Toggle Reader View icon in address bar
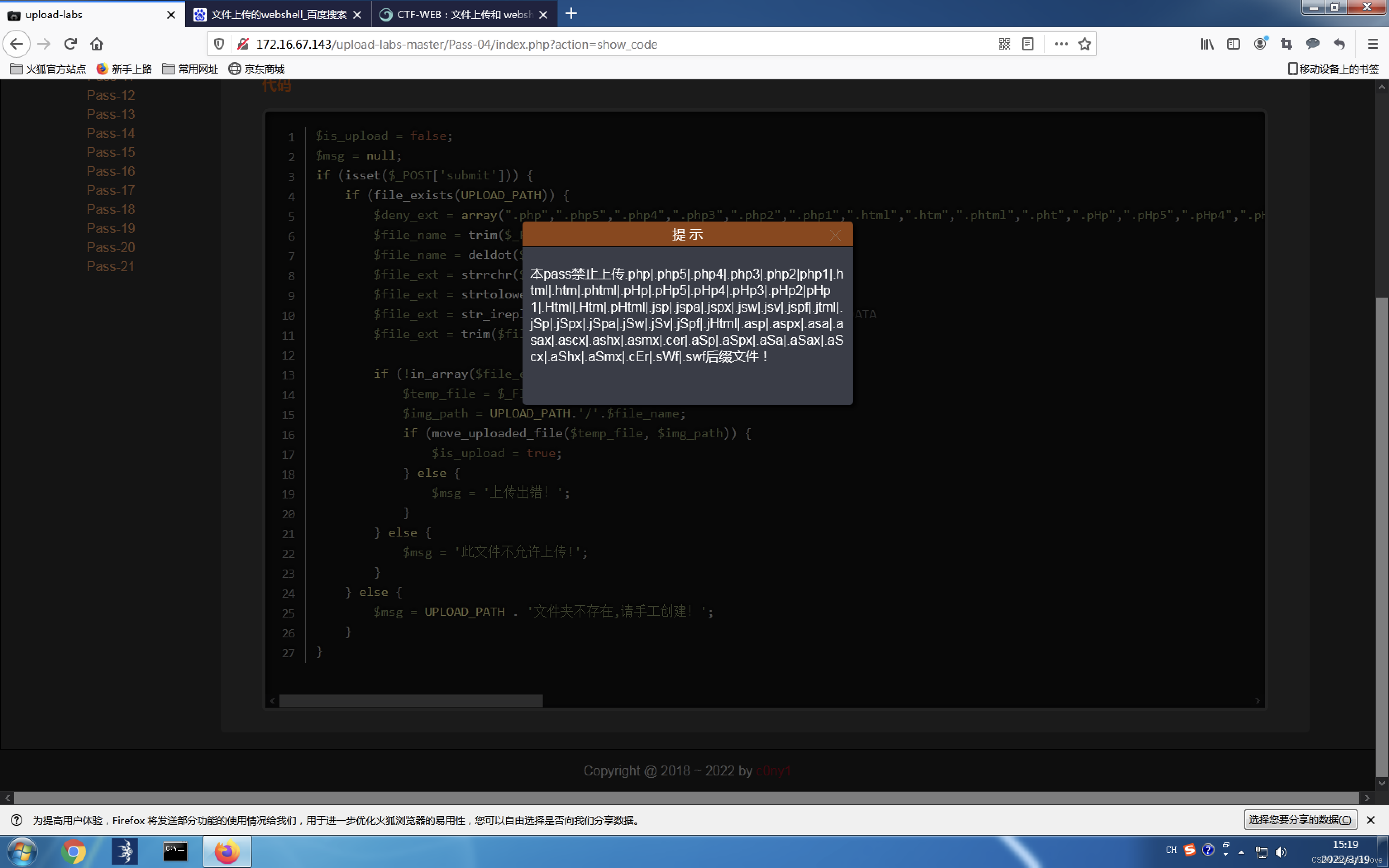The width and height of the screenshot is (1389, 868). [1027, 44]
